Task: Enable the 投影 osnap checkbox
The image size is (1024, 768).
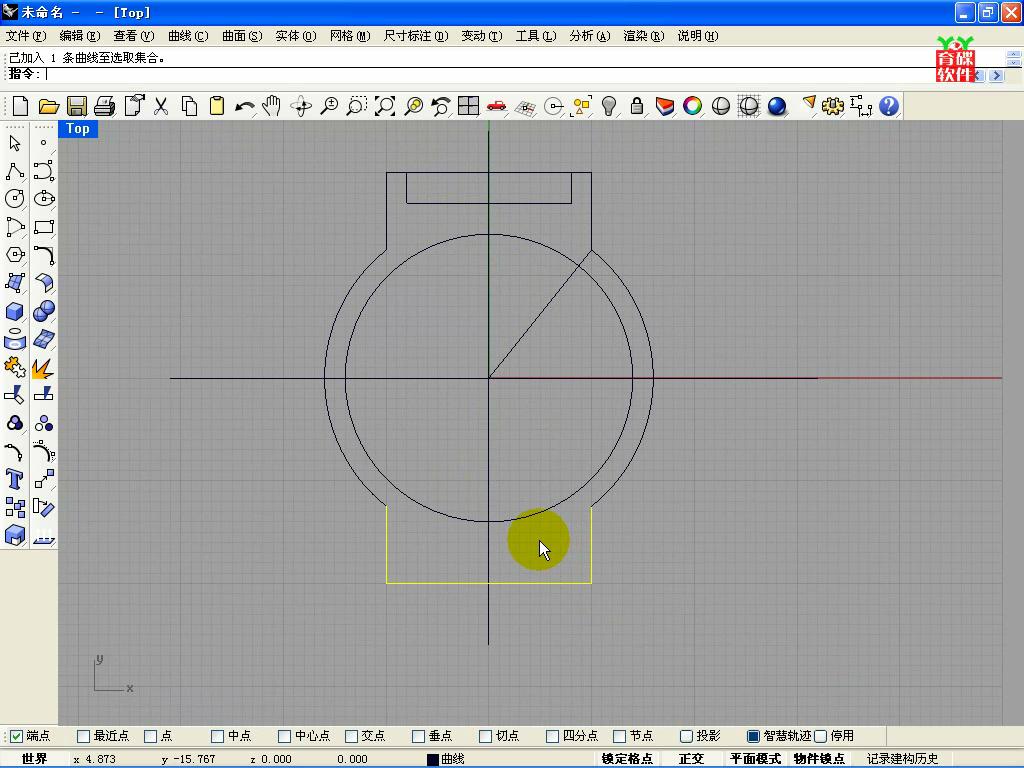Action: pos(686,736)
